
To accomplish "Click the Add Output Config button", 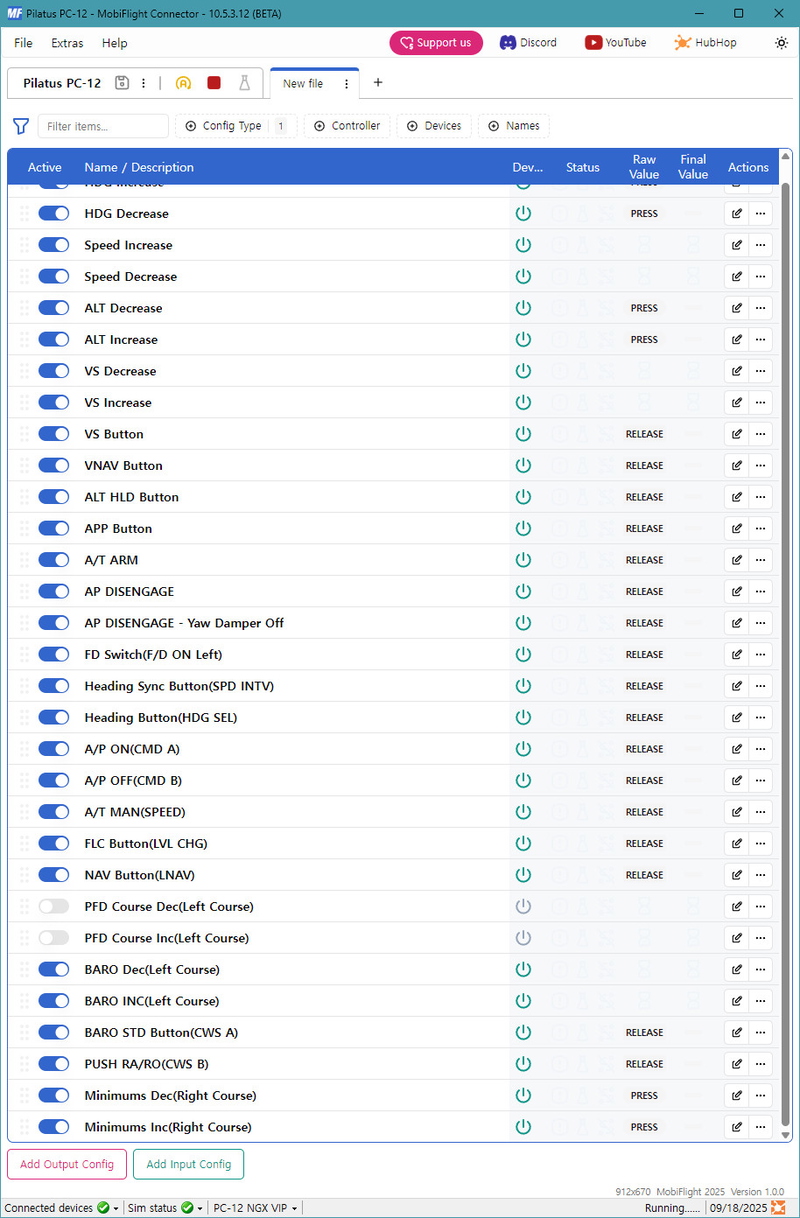I will click(67, 1164).
